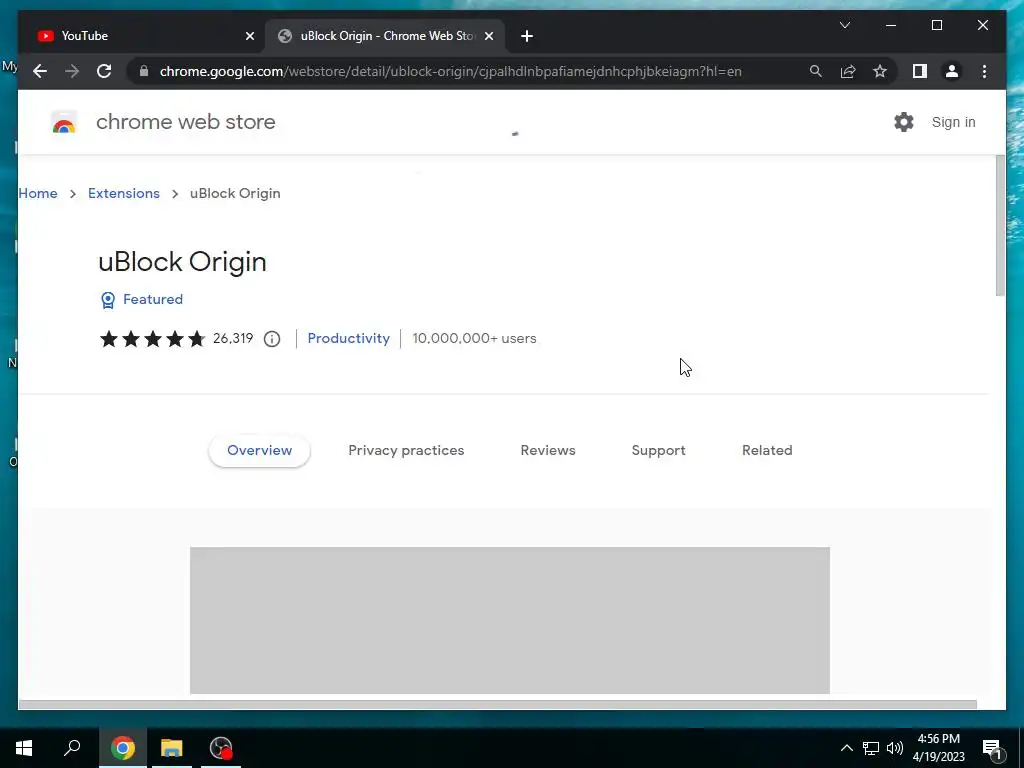Image resolution: width=1024 pixels, height=768 pixels.
Task: Click the recording app taskbar icon
Action: click(x=221, y=748)
